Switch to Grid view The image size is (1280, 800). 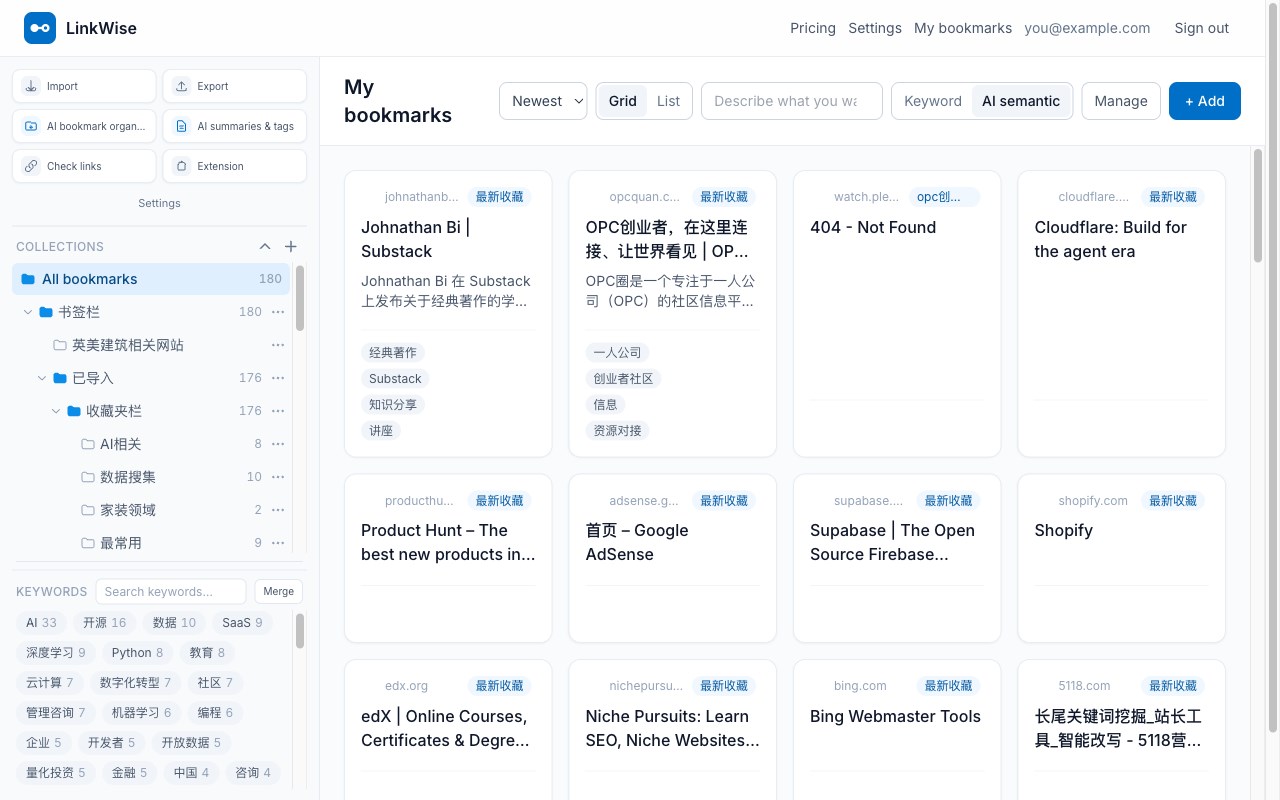[x=622, y=101]
